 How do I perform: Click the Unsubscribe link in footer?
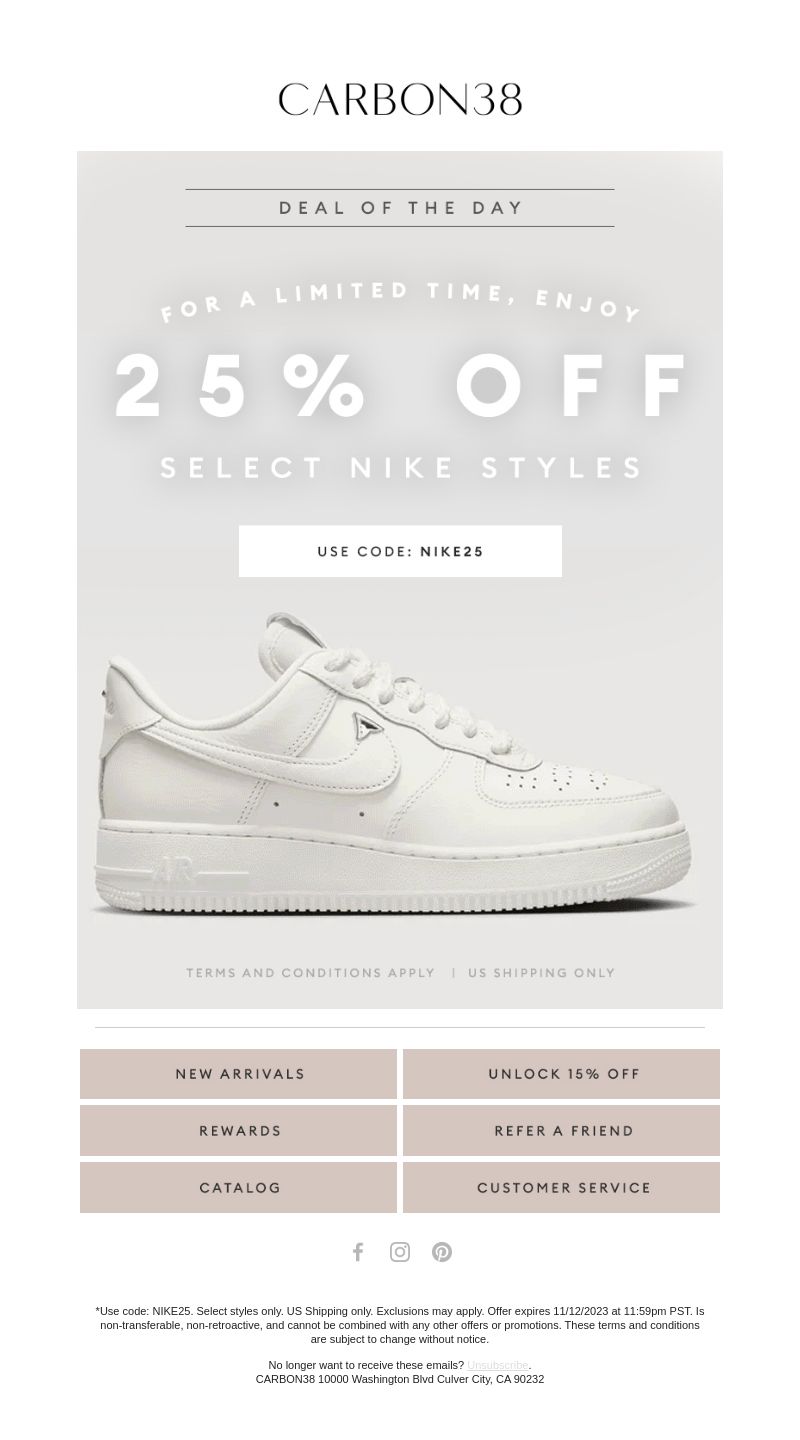click(x=497, y=1365)
